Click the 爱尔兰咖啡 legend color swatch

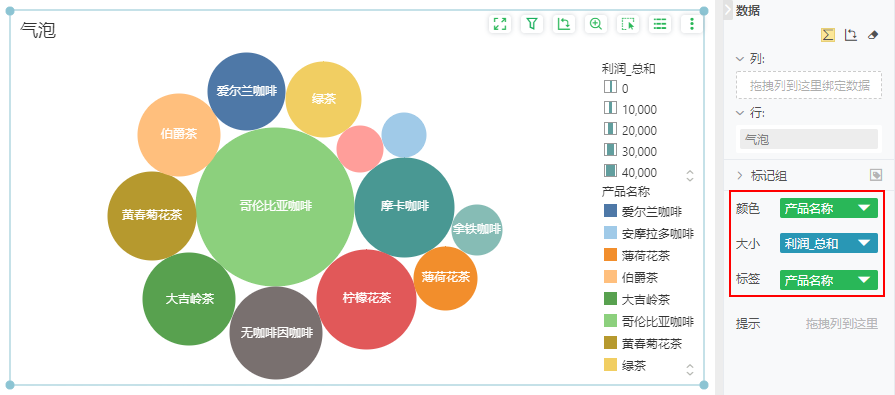pos(610,211)
